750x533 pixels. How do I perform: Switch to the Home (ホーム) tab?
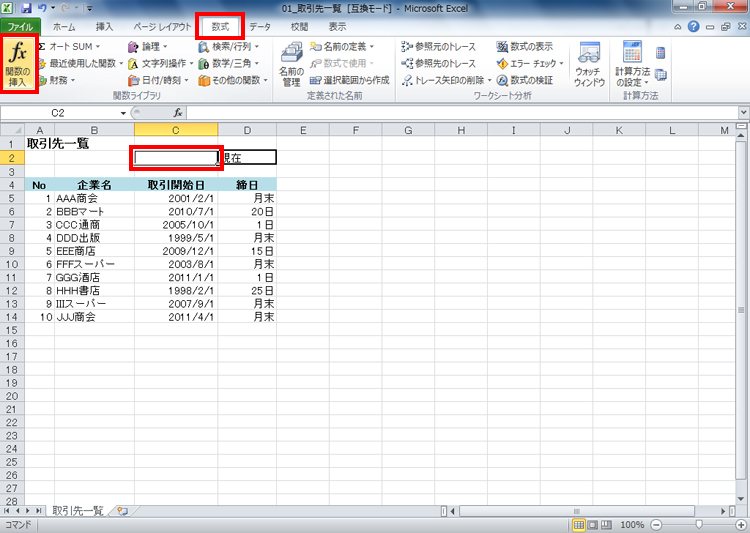click(x=64, y=27)
